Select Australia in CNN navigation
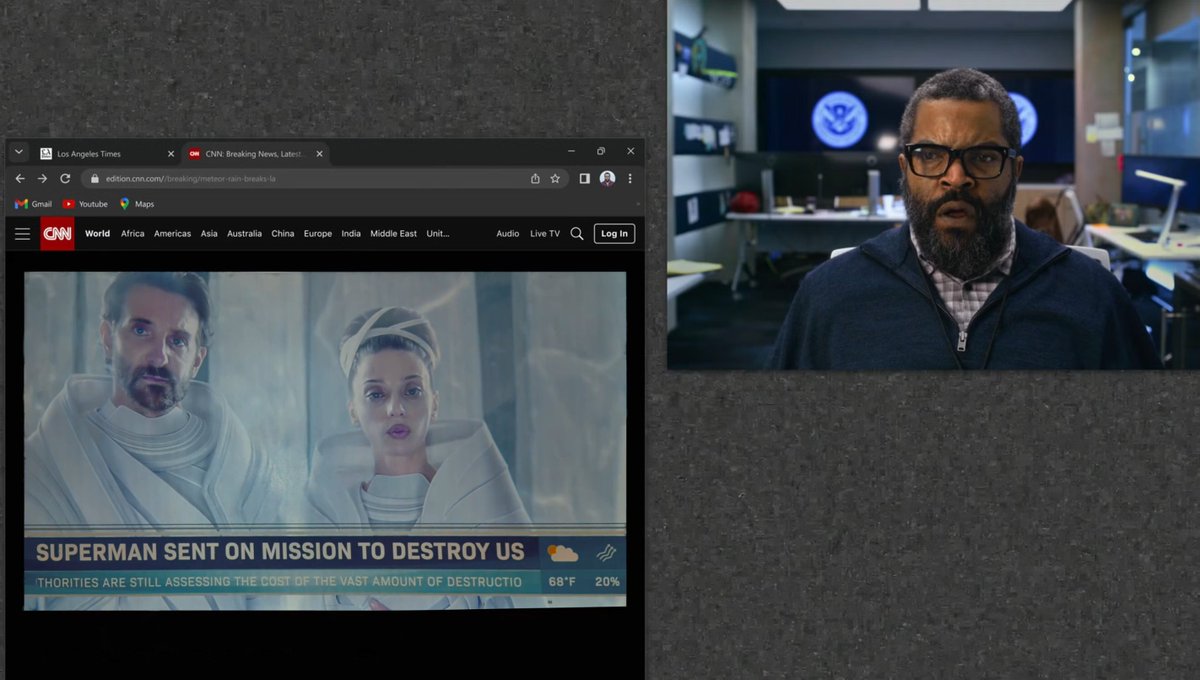 click(x=244, y=234)
